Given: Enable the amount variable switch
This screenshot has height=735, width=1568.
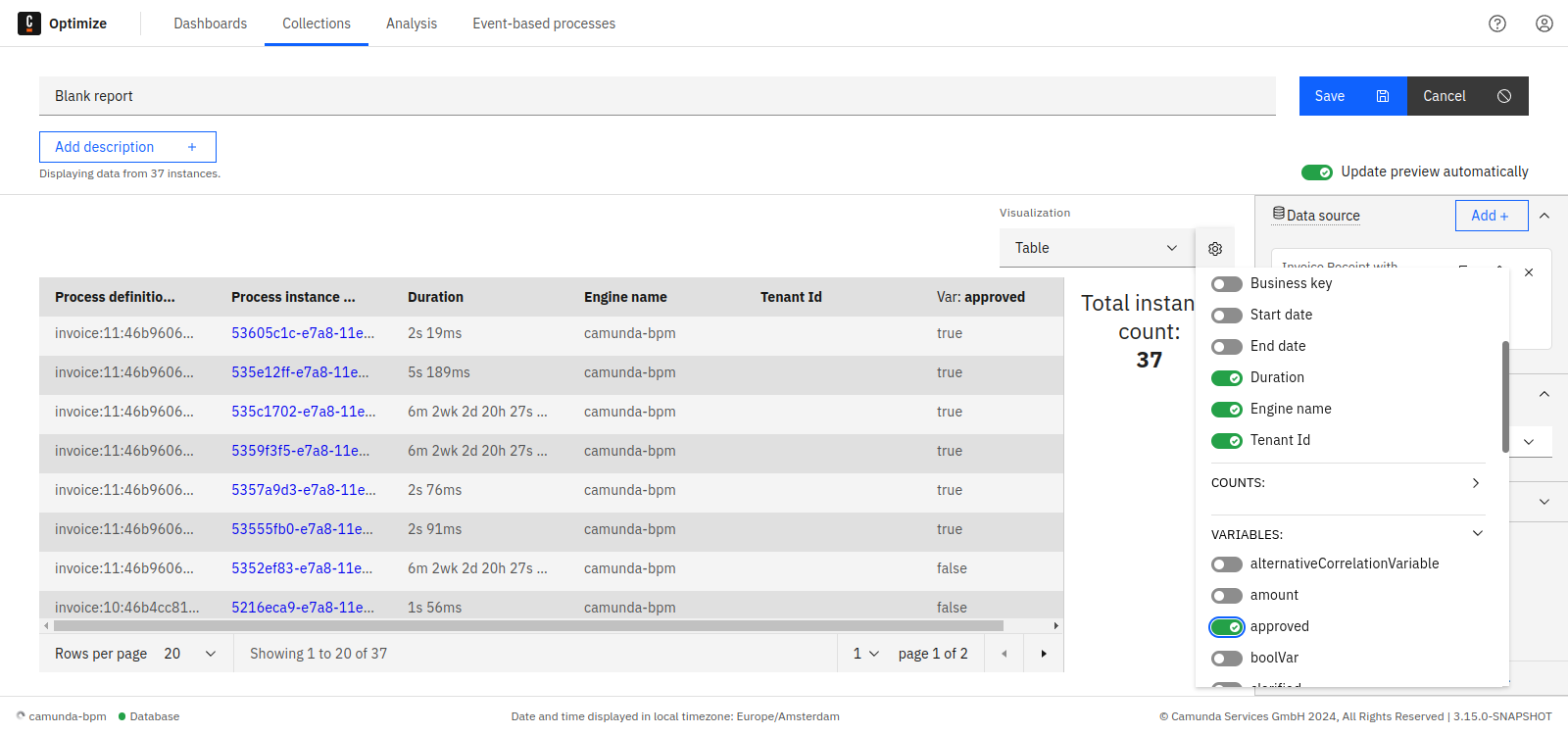Looking at the screenshot, I should click(x=1227, y=596).
